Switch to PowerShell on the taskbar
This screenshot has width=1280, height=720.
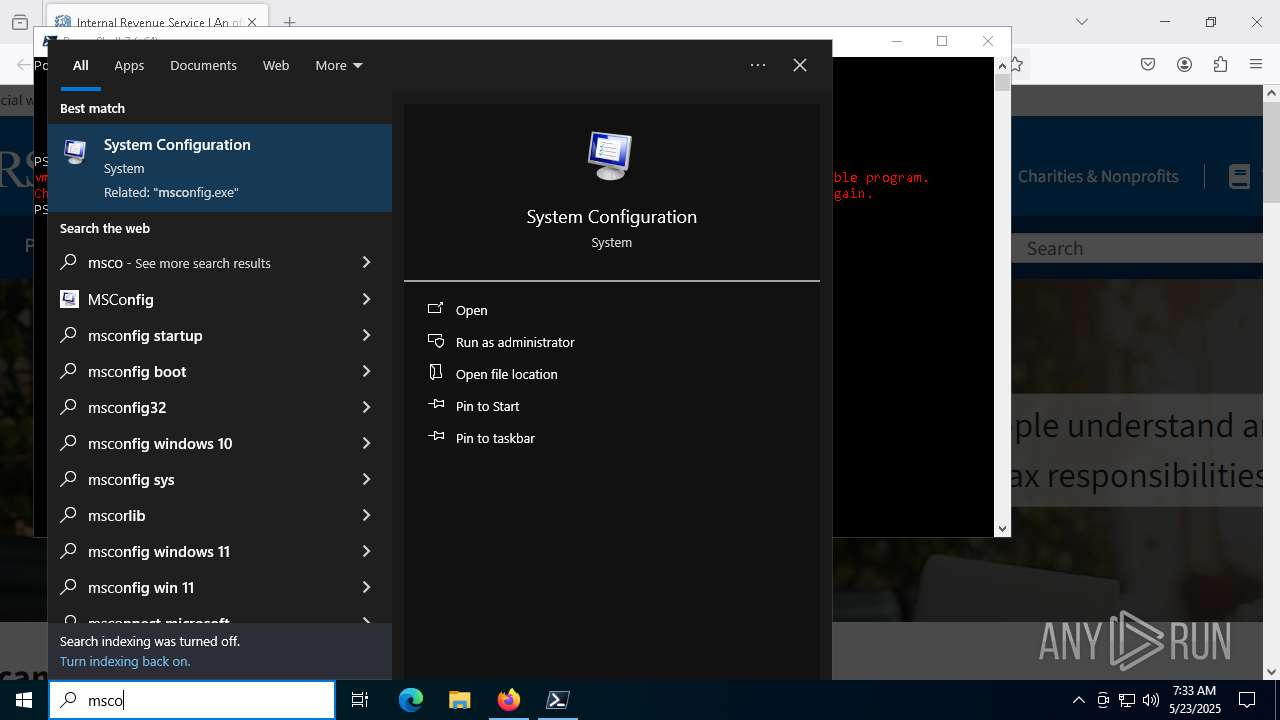tap(558, 700)
